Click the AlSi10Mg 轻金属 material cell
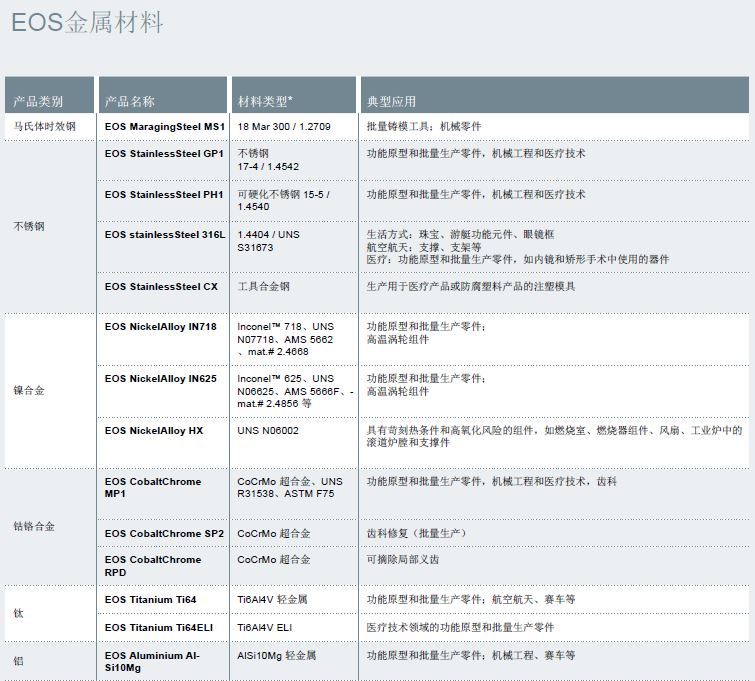The width and height of the screenshot is (755, 681). click(x=276, y=655)
